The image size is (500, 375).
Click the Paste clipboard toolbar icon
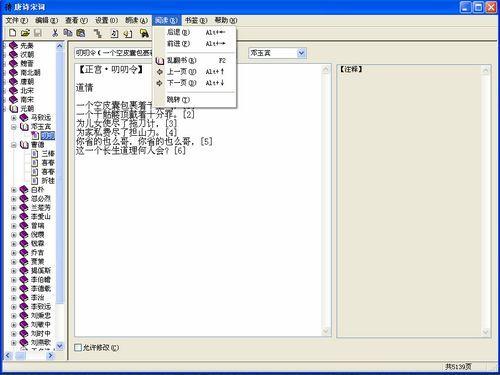pyautogui.click(x=80, y=33)
